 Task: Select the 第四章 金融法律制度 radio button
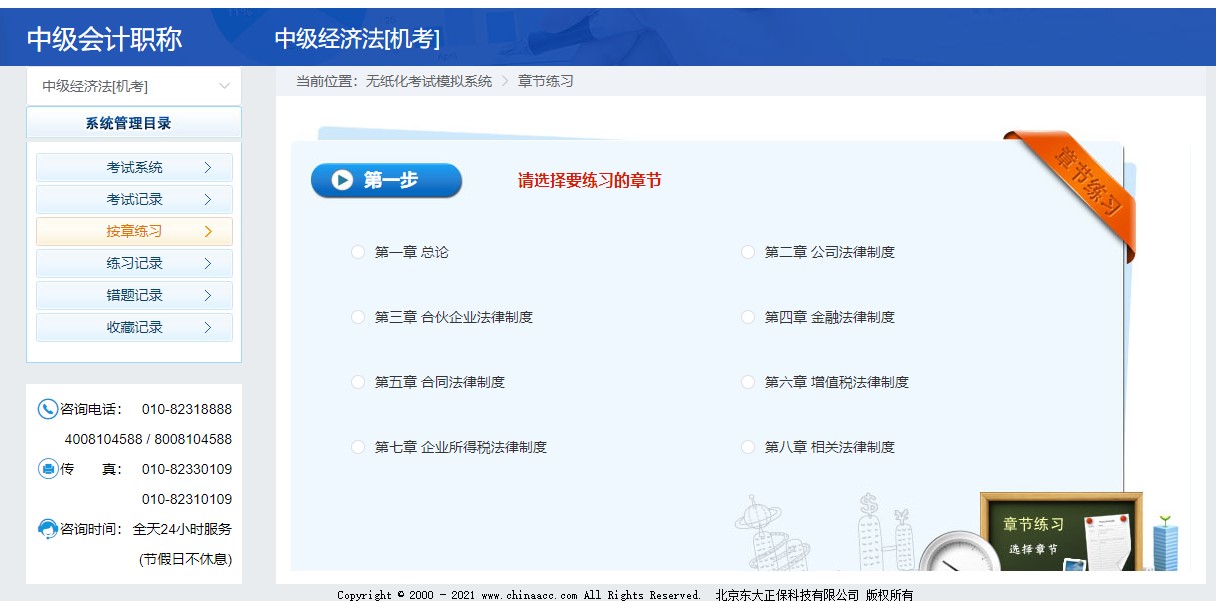[x=747, y=316]
